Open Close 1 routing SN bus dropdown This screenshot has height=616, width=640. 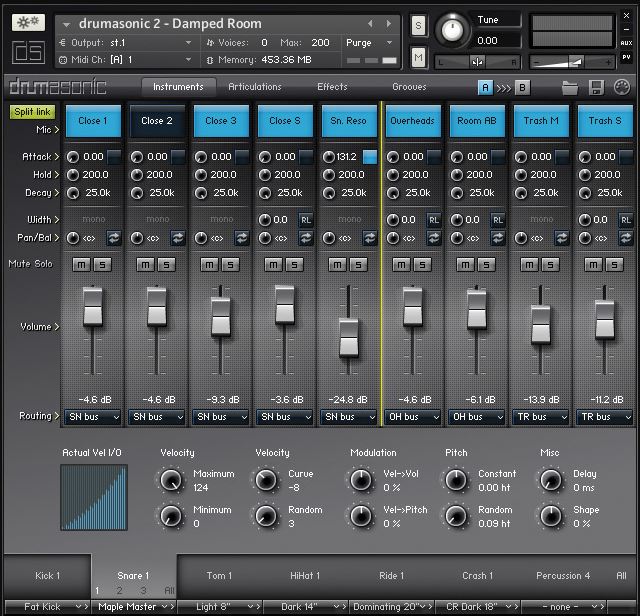[x=93, y=417]
